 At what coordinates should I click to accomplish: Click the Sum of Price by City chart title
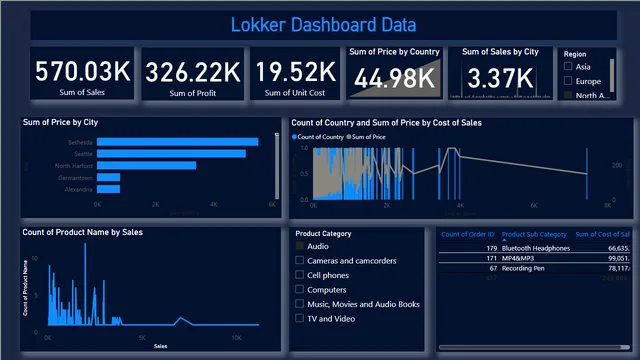[x=60, y=122]
